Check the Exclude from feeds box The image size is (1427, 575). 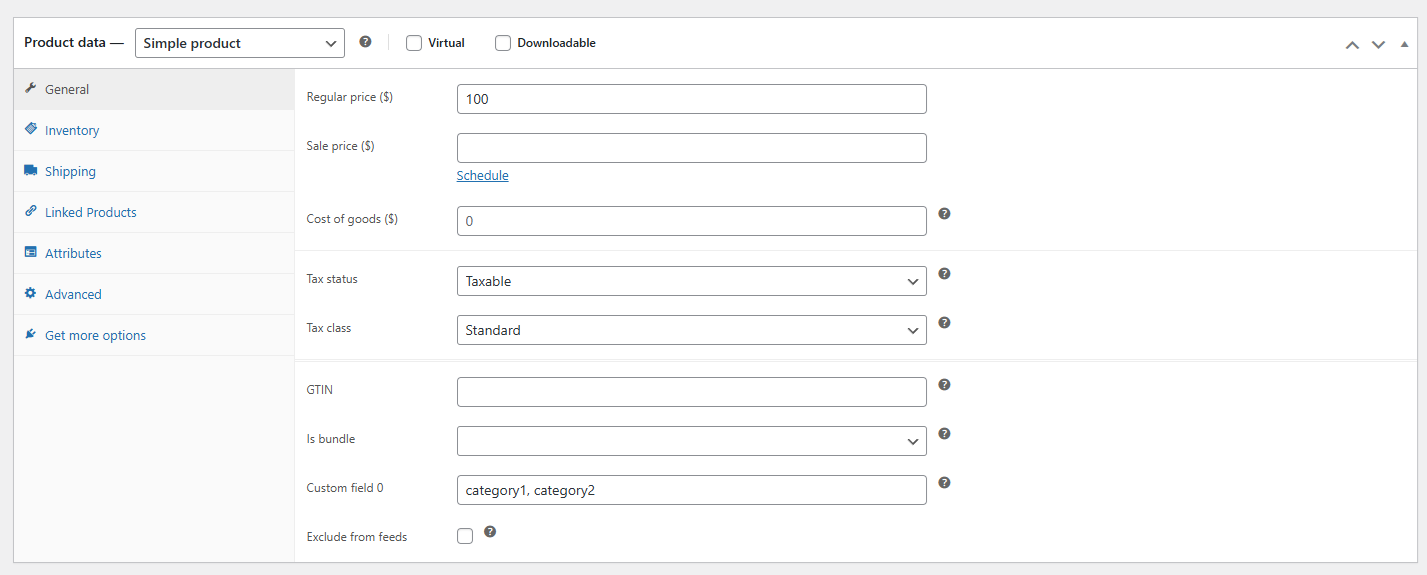click(465, 536)
